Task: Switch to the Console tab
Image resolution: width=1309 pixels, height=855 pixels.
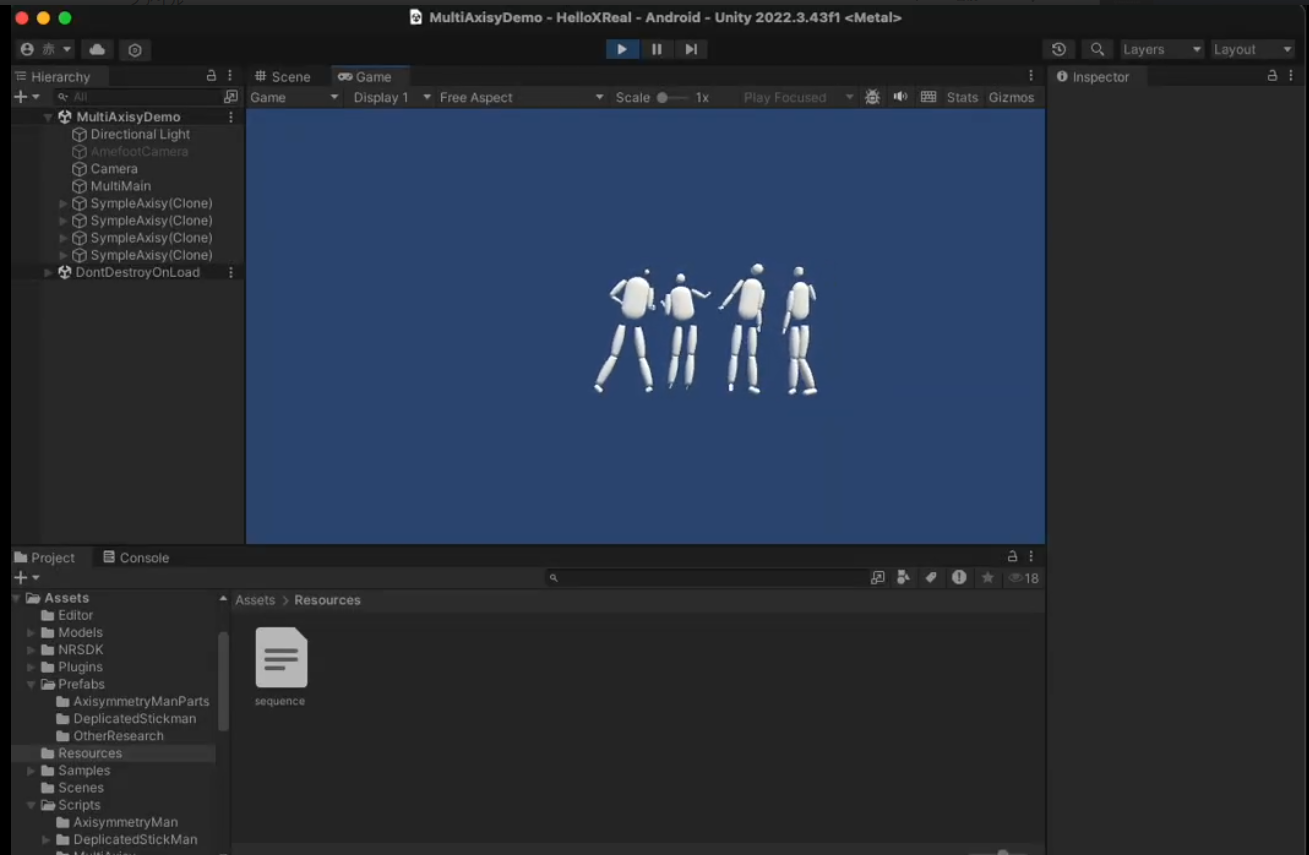Action: click(x=136, y=557)
